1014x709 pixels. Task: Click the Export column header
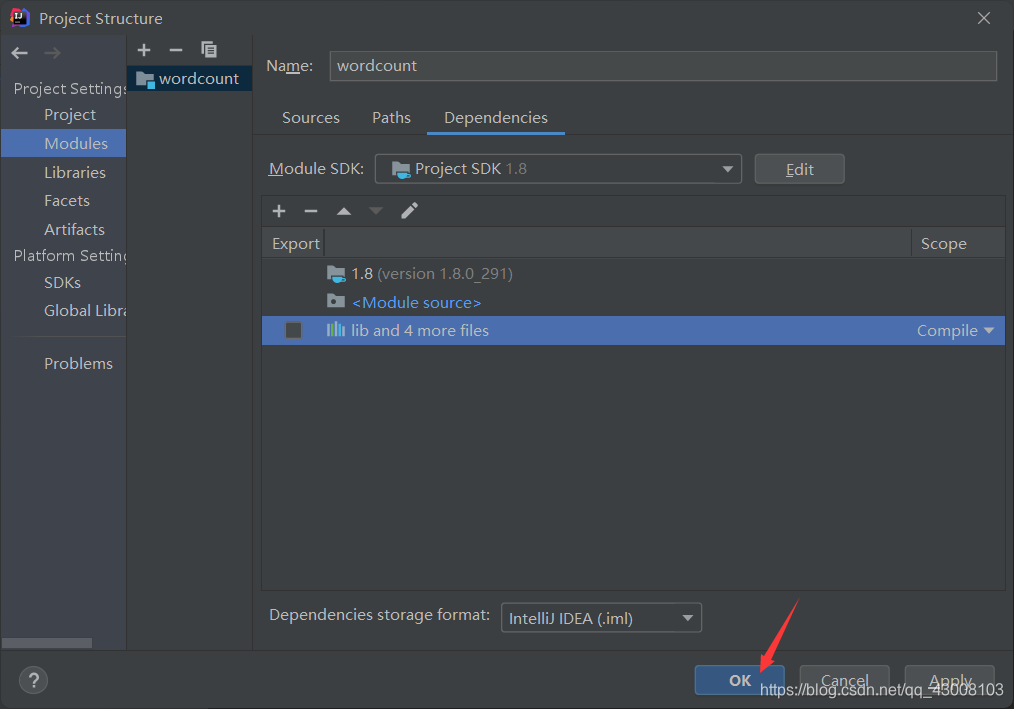point(296,244)
